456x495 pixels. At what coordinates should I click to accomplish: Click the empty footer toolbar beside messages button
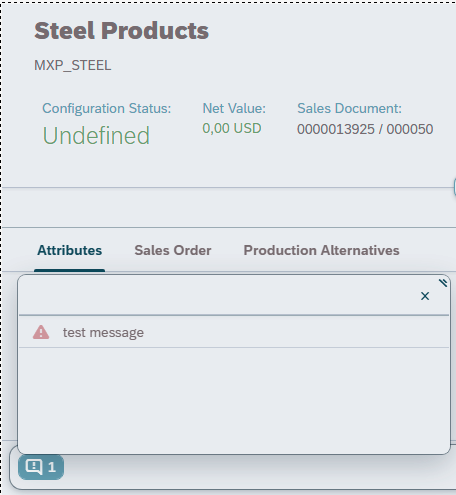point(260,471)
